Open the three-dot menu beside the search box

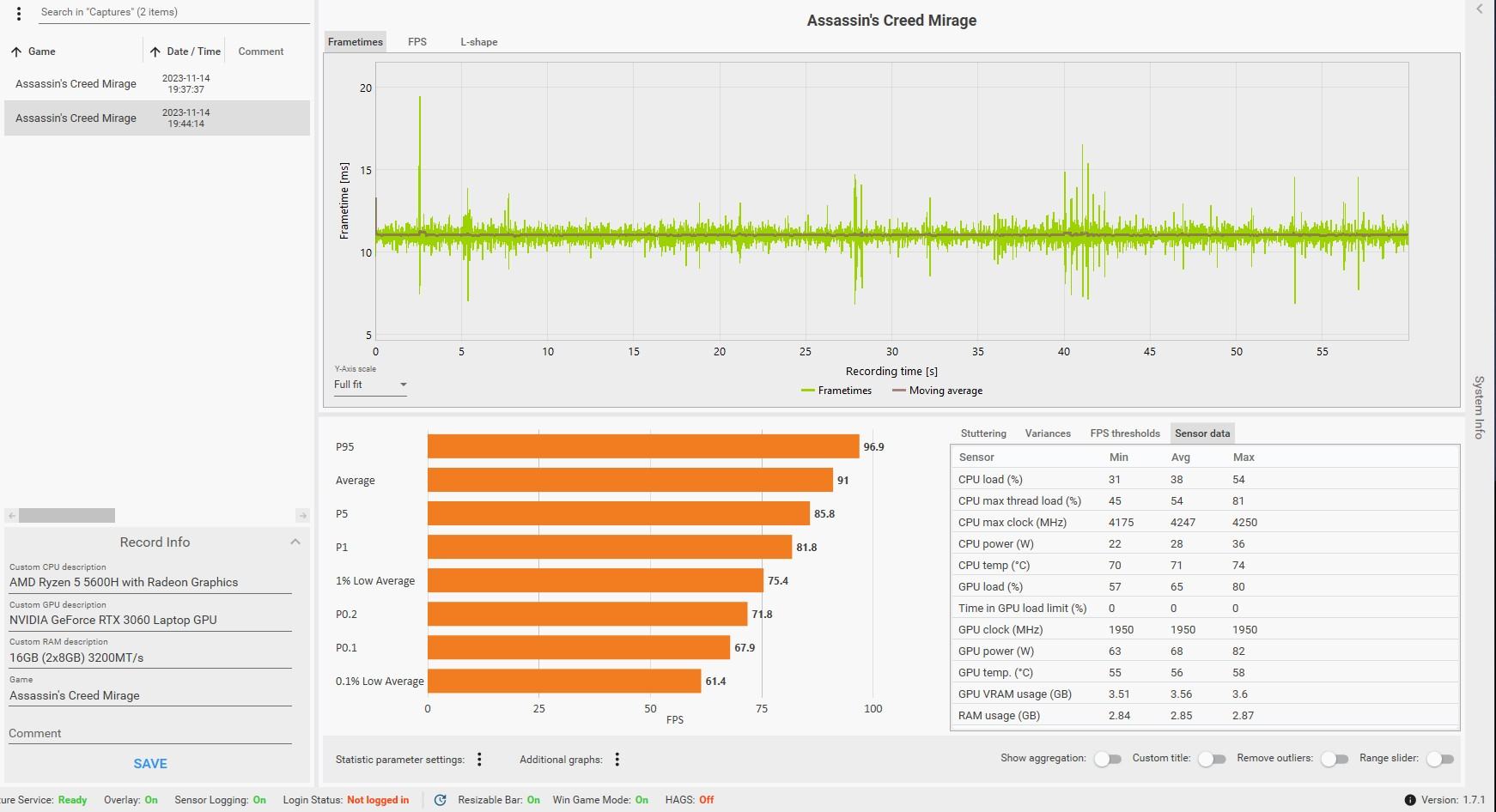tap(19, 13)
